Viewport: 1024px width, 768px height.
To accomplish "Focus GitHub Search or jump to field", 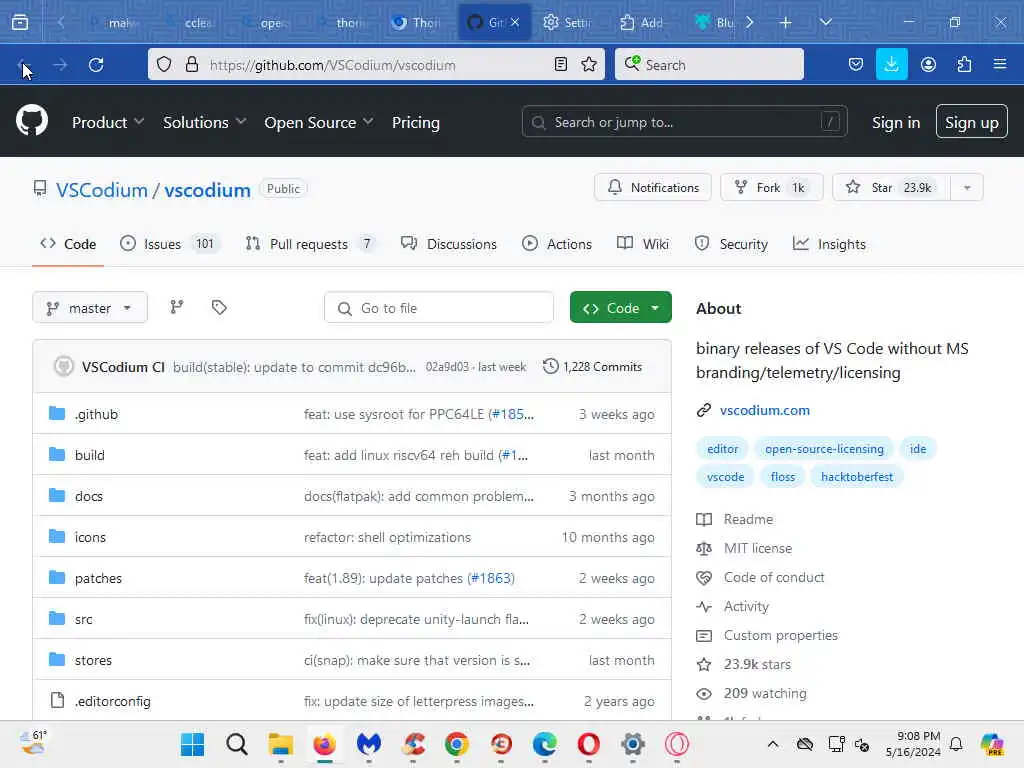I will point(684,121).
